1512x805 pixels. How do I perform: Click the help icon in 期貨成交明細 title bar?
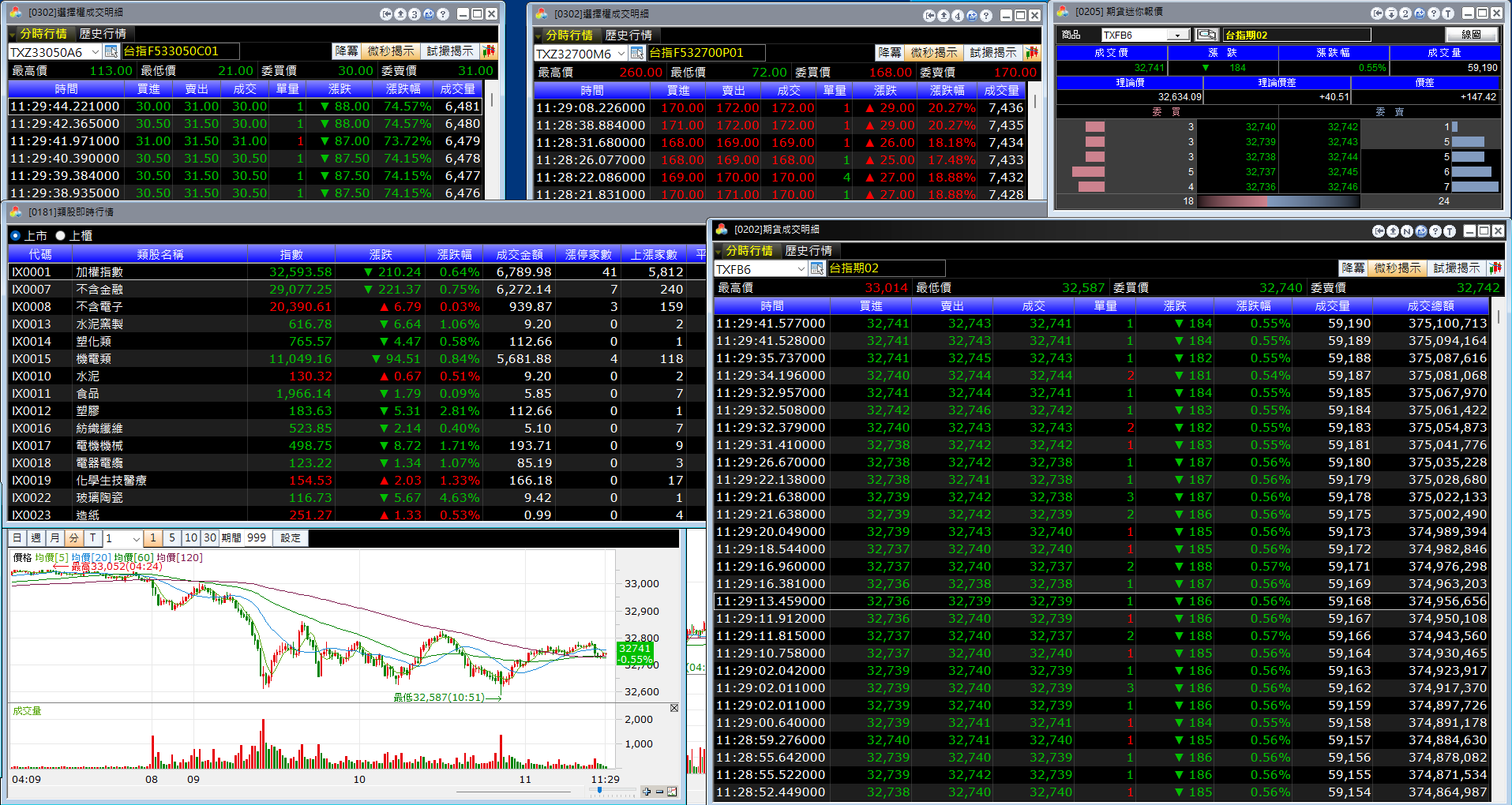1435,231
